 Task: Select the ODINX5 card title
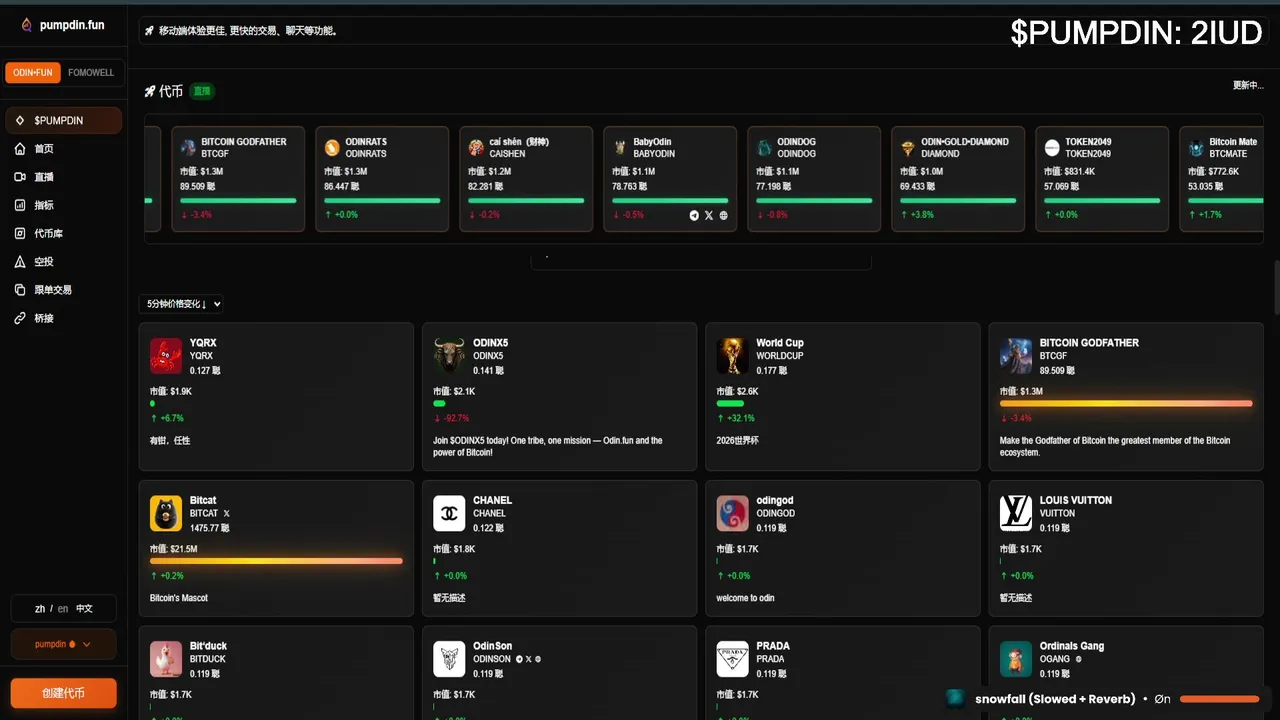(x=488, y=343)
